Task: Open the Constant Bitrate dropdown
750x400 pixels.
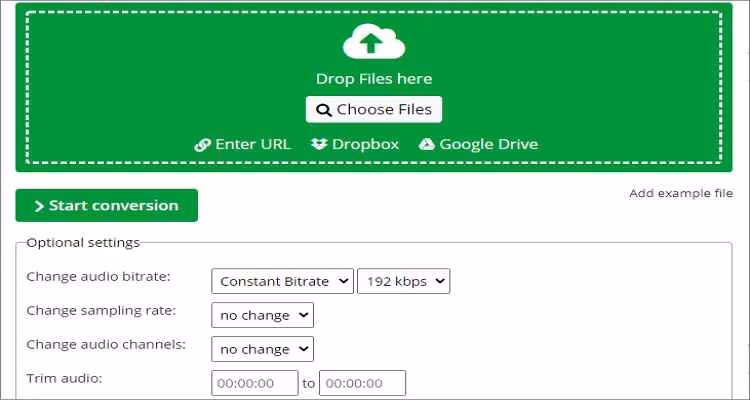Action: pos(282,281)
